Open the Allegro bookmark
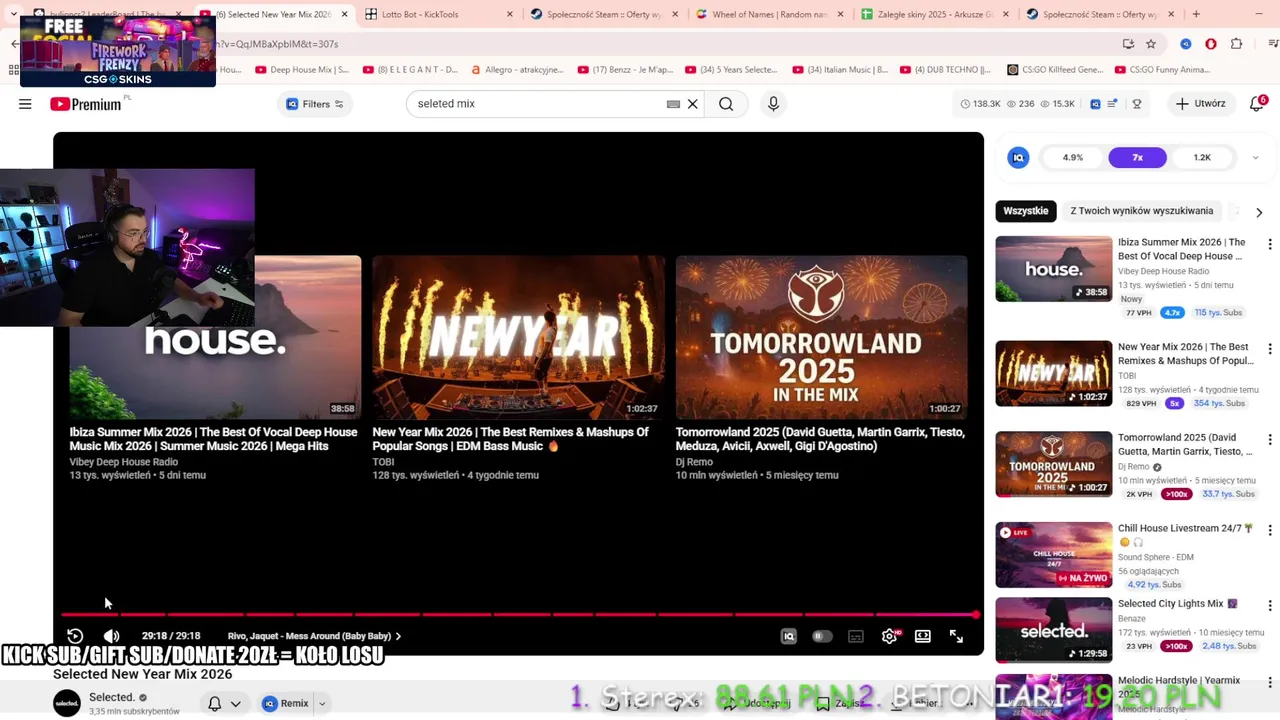 click(516, 70)
